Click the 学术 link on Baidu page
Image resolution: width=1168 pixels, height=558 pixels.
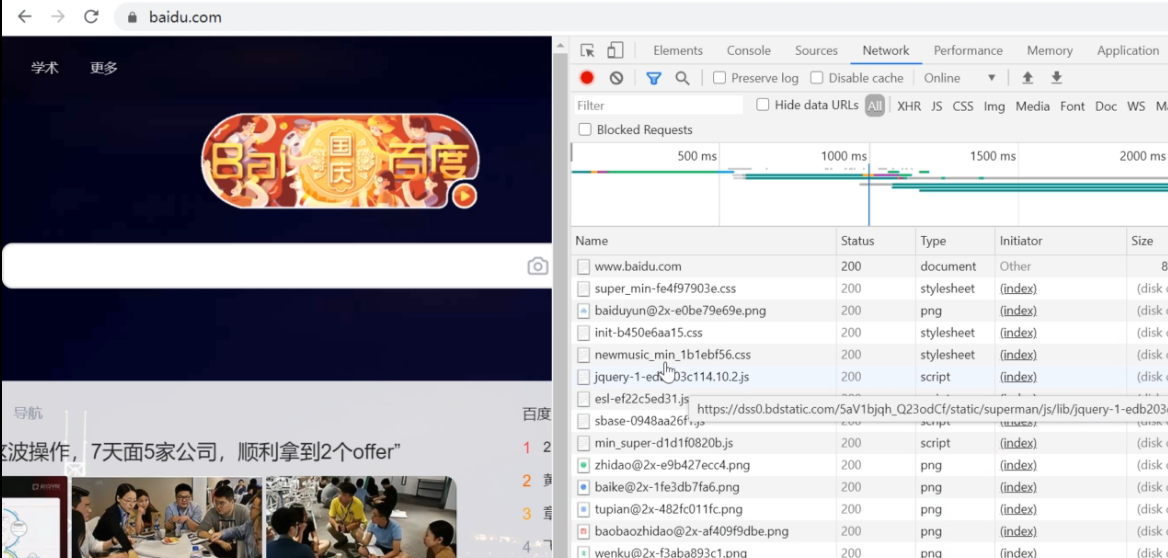point(44,68)
